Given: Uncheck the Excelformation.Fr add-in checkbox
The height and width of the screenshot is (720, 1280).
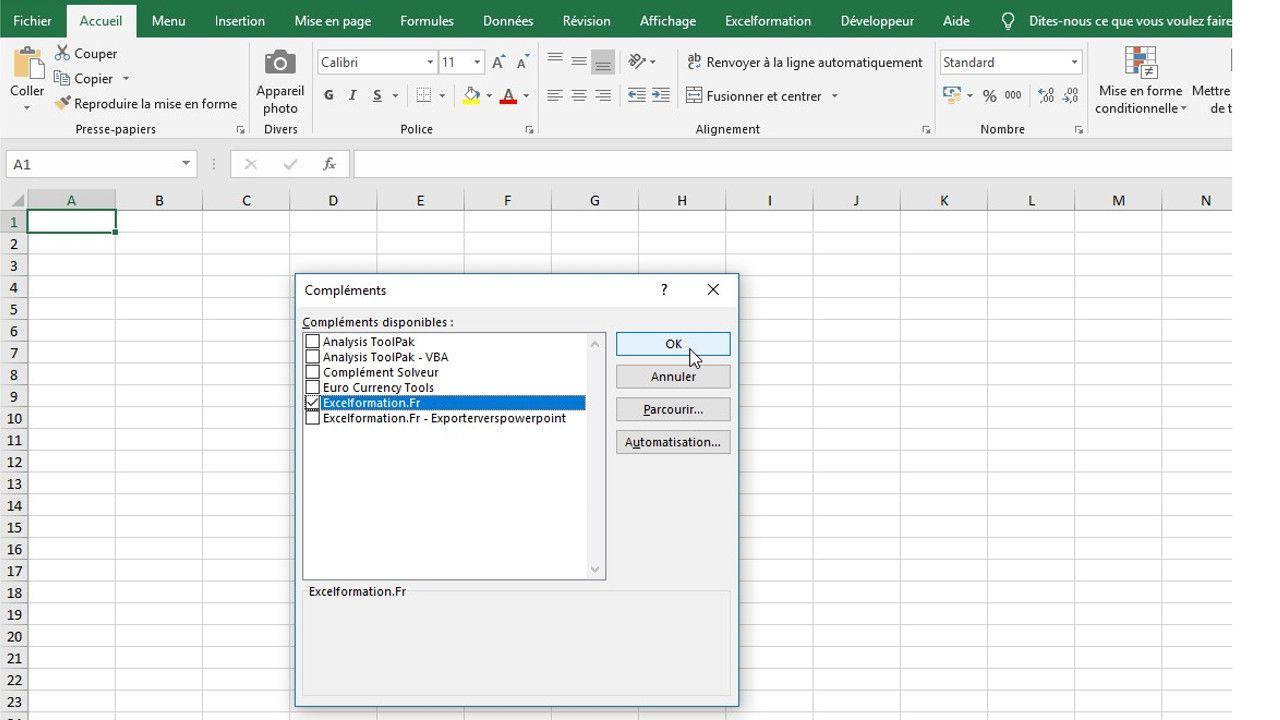Looking at the screenshot, I should pos(313,403).
